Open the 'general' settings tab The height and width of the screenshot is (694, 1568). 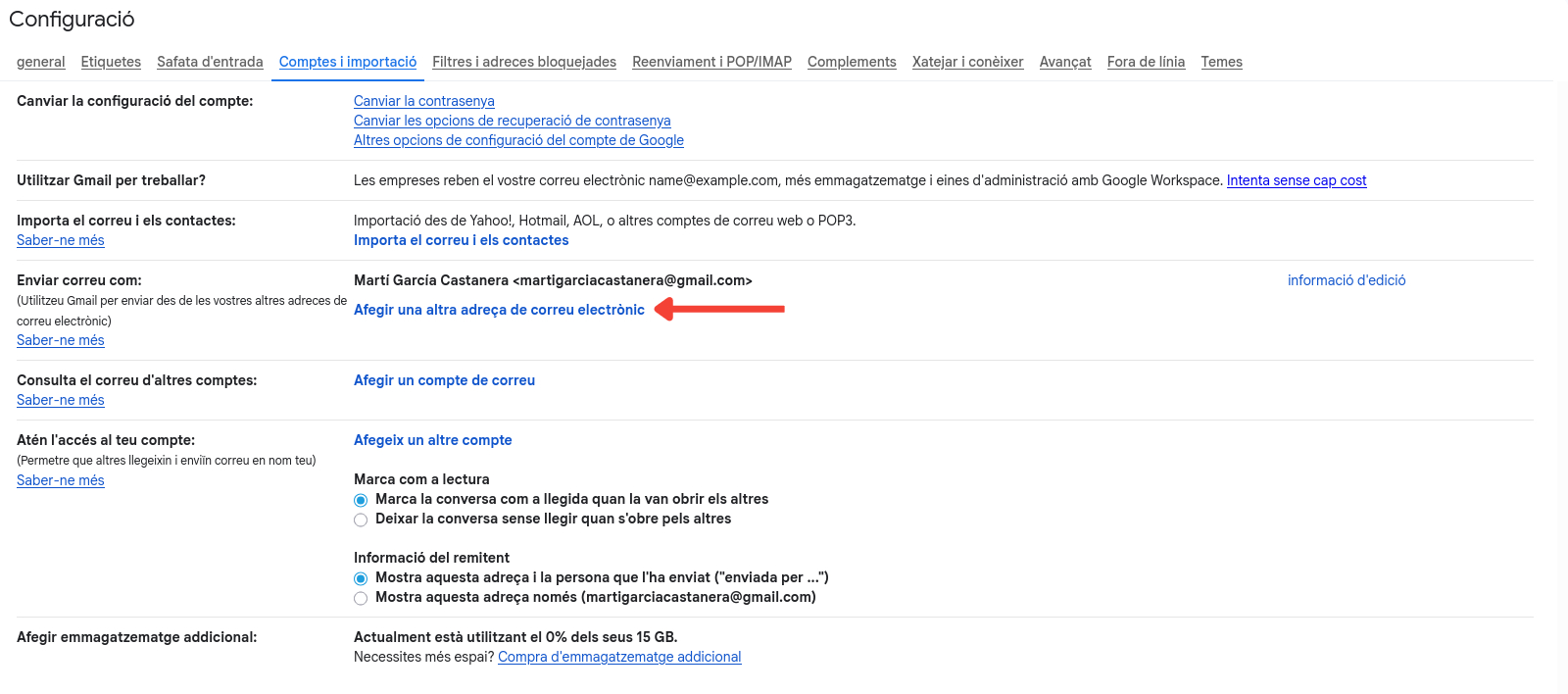pos(40,62)
